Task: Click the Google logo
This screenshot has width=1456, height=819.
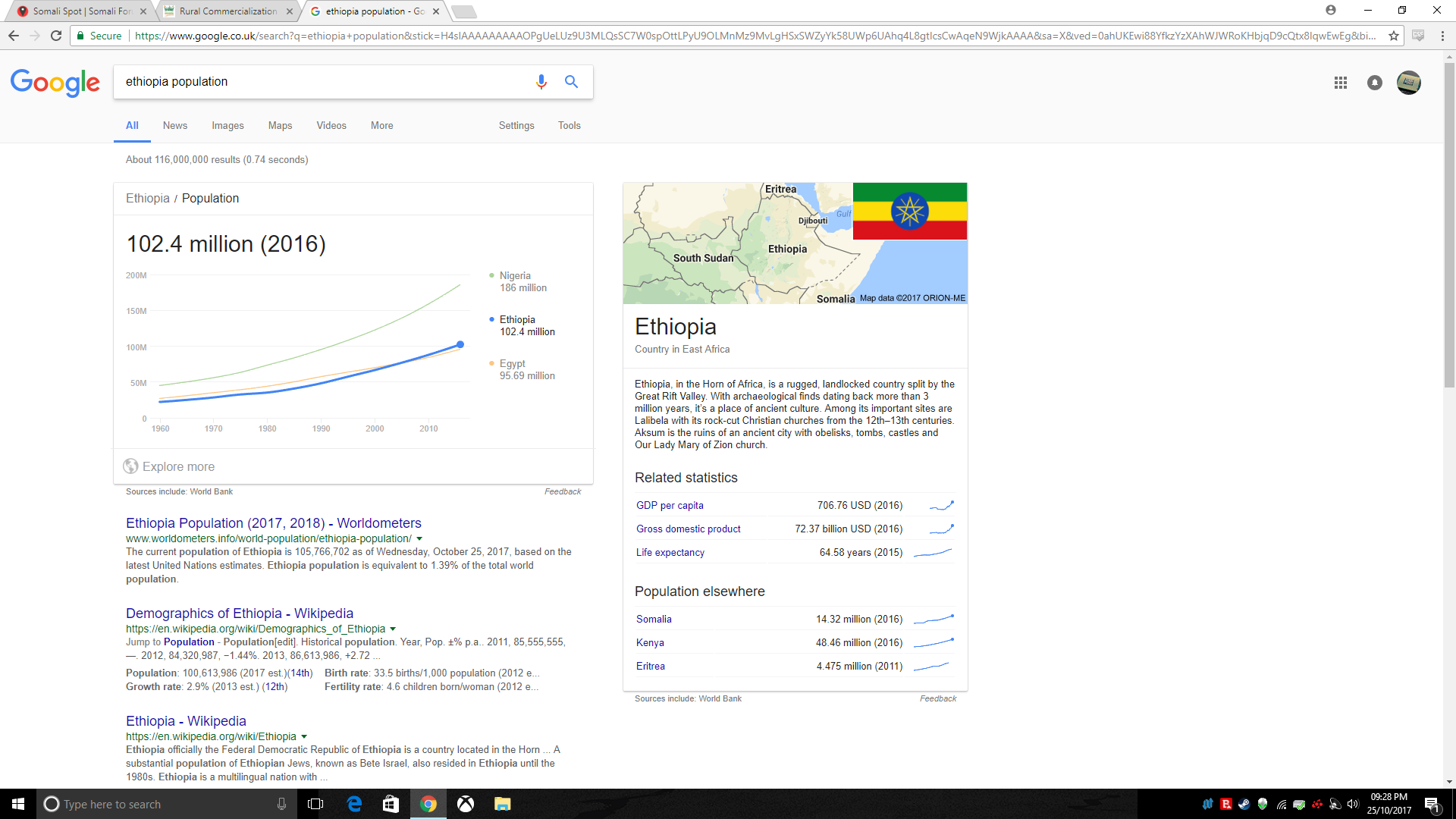Action: (x=55, y=83)
